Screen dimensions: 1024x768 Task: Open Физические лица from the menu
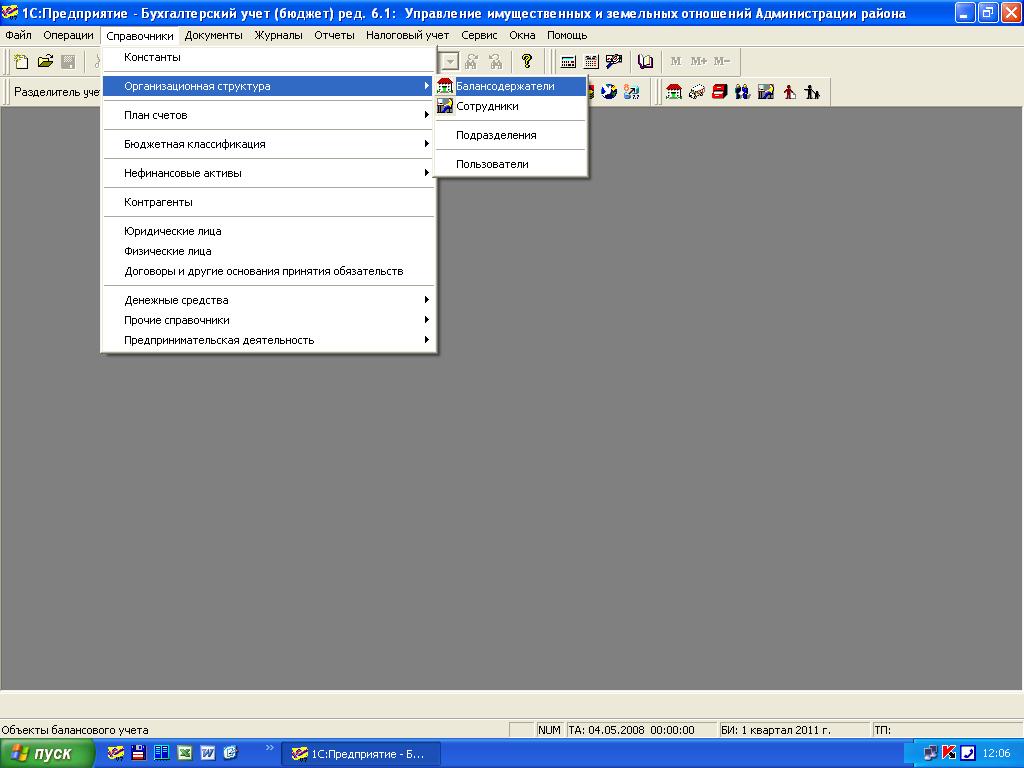coord(268,251)
